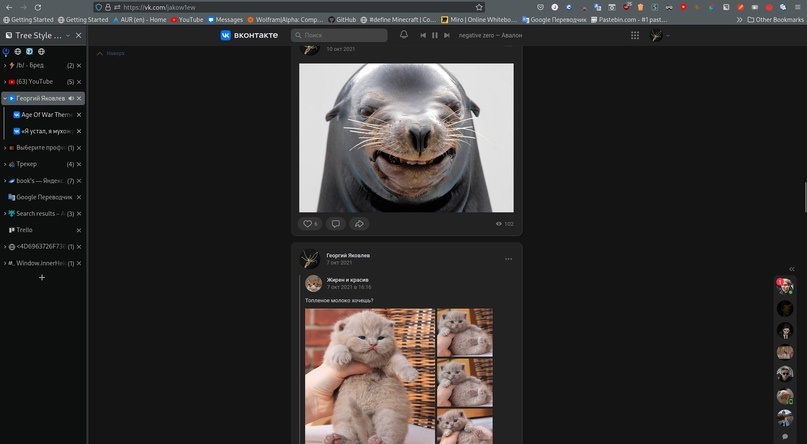Open the seal photo in viewer
807x444 pixels.
[x=406, y=137]
